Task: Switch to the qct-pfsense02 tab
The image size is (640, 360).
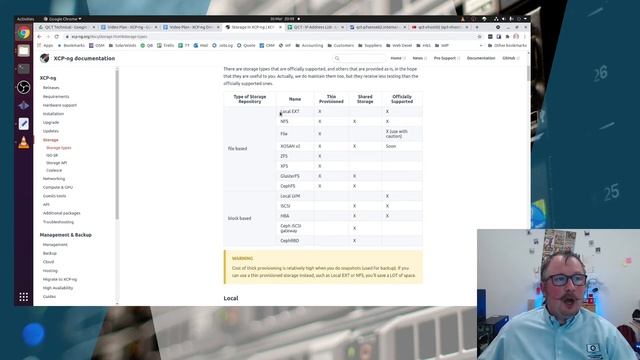Action: pyautogui.click(x=377, y=27)
